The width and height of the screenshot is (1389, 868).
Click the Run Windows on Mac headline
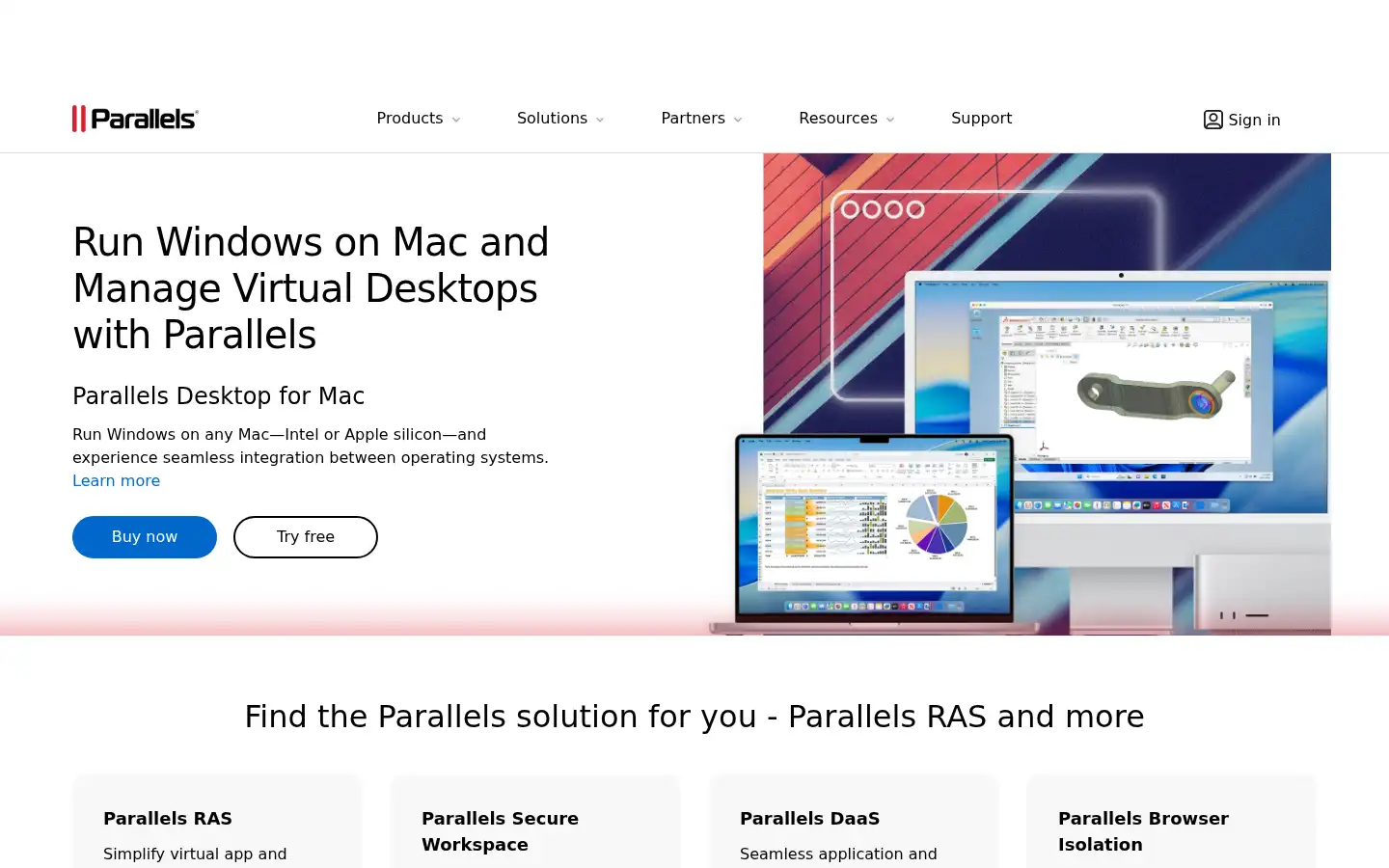click(311, 288)
